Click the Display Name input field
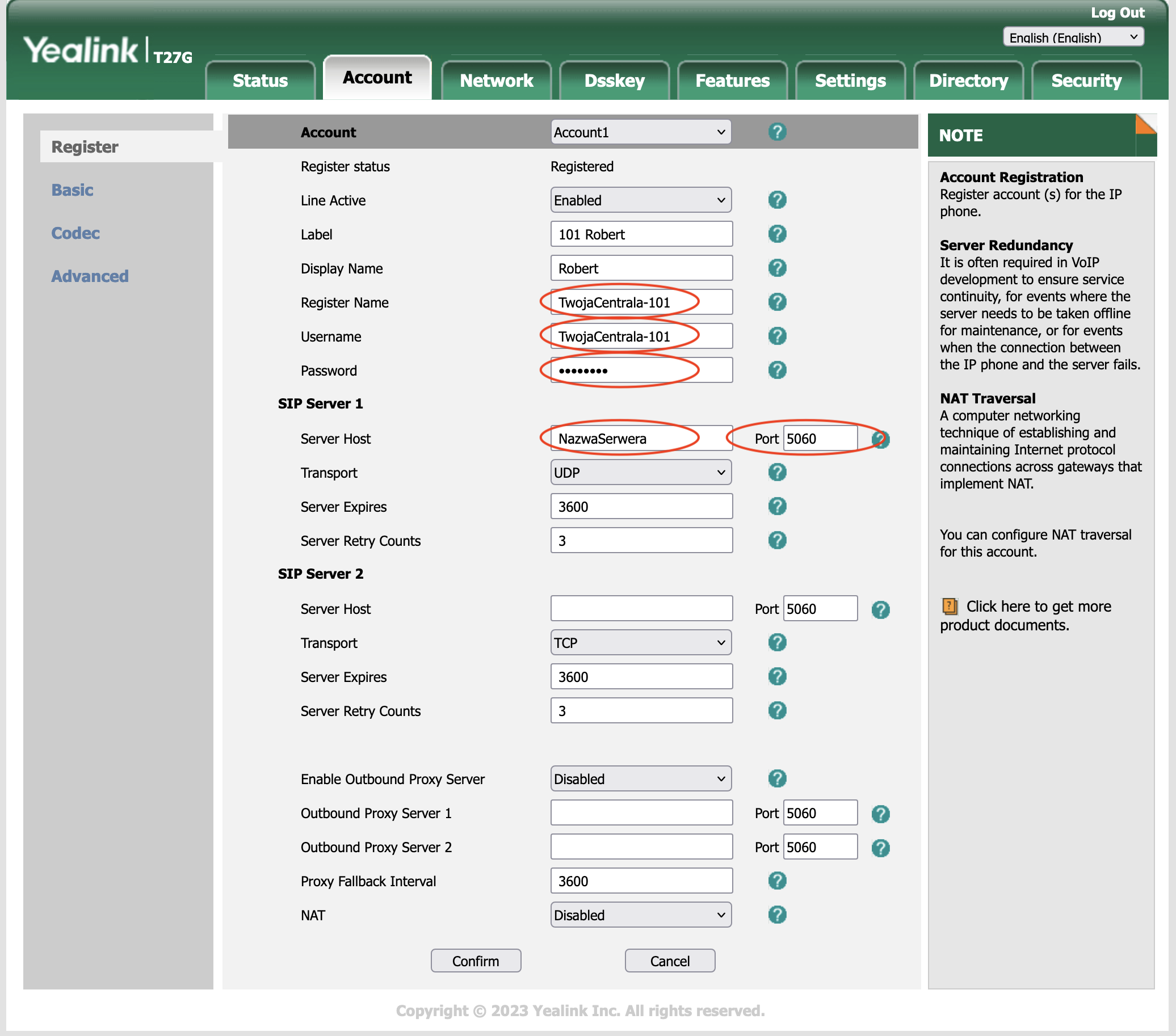The image size is (1176, 1036). pos(641,268)
